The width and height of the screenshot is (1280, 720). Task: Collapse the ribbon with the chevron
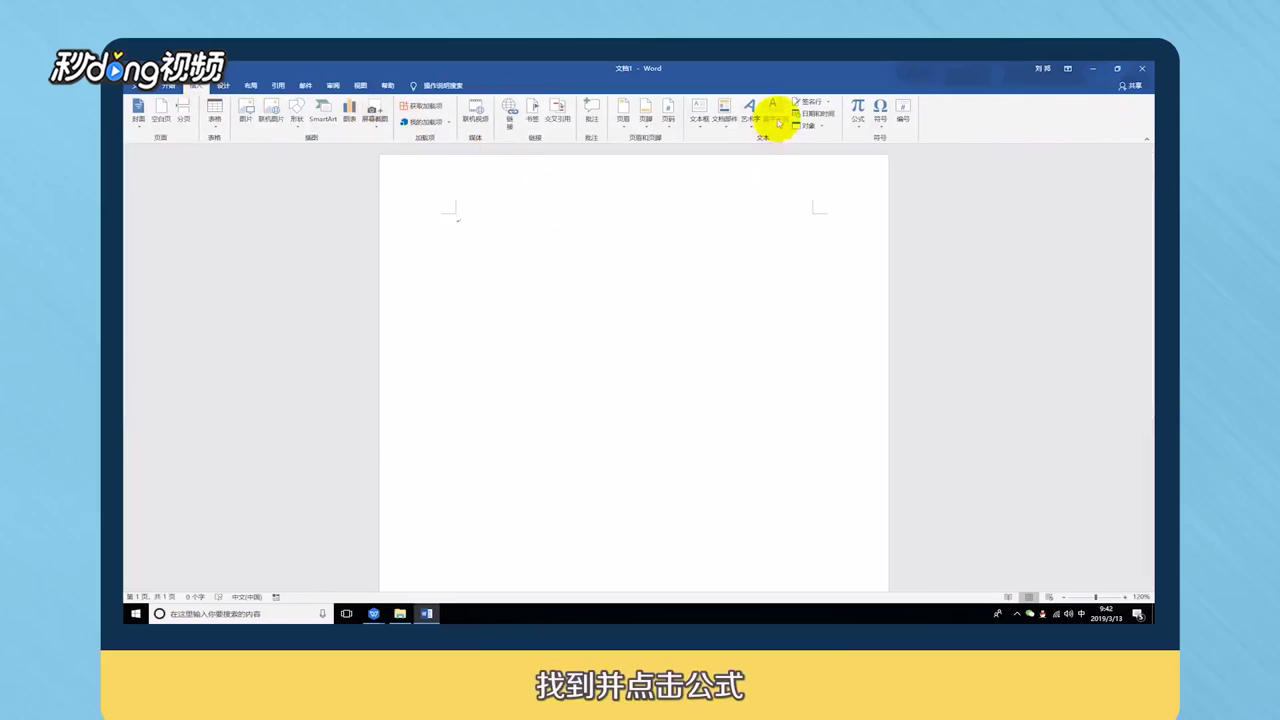coord(1146,138)
